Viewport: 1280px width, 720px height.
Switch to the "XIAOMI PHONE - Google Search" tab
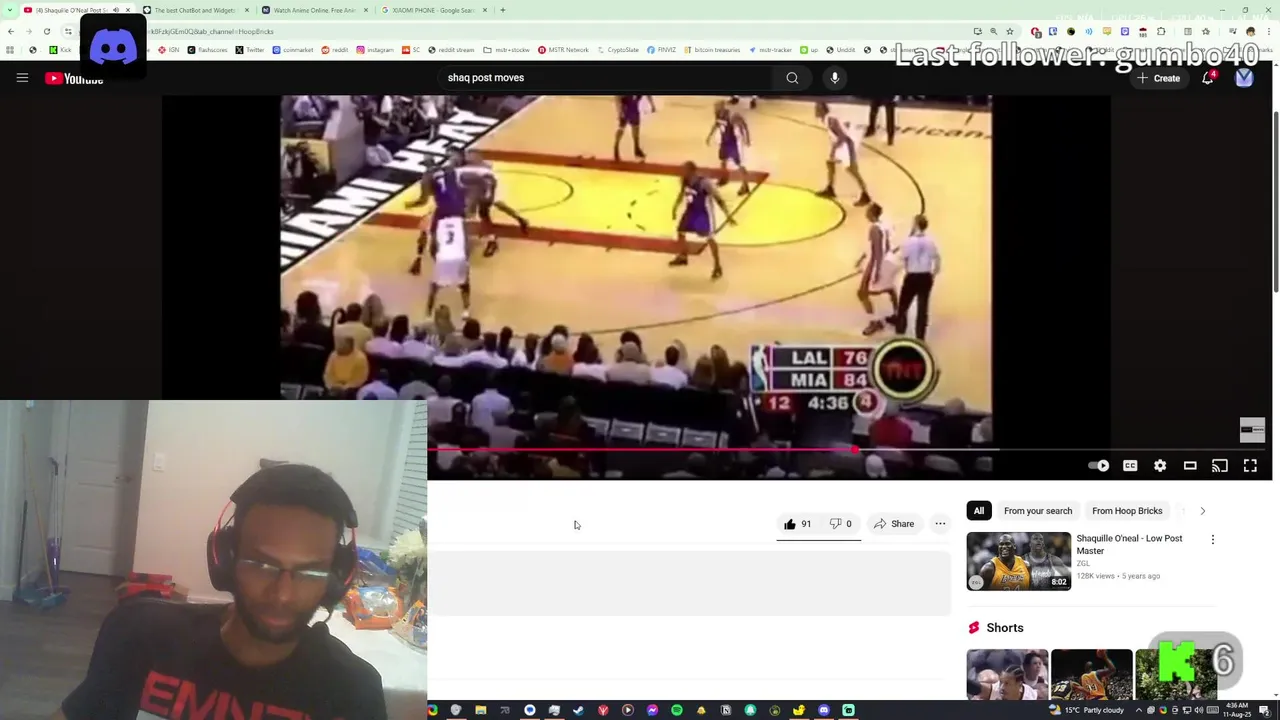tap(435, 10)
